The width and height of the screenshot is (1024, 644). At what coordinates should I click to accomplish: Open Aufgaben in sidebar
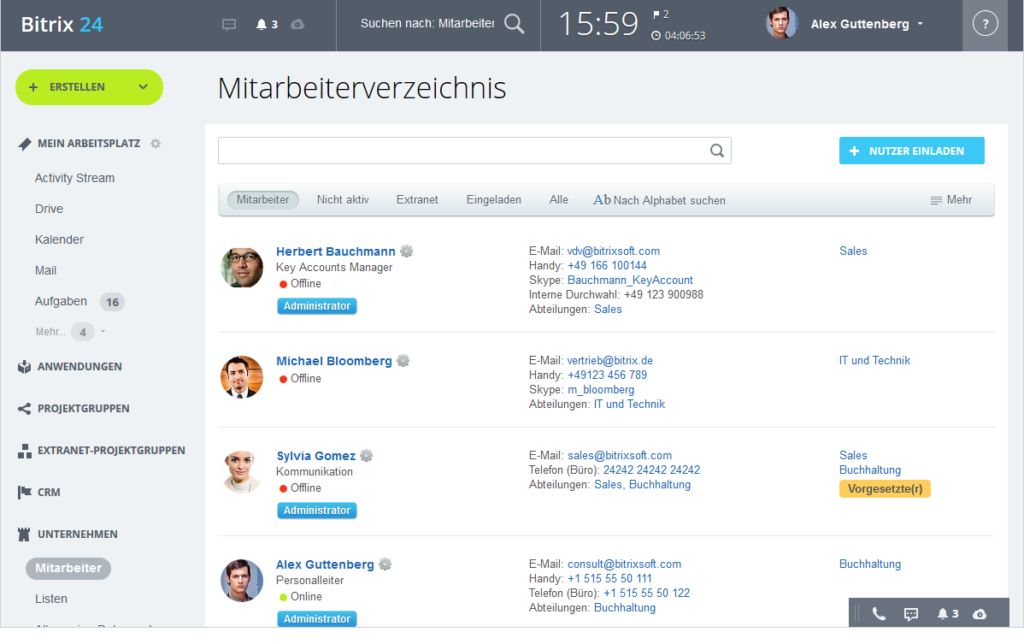click(x=61, y=301)
